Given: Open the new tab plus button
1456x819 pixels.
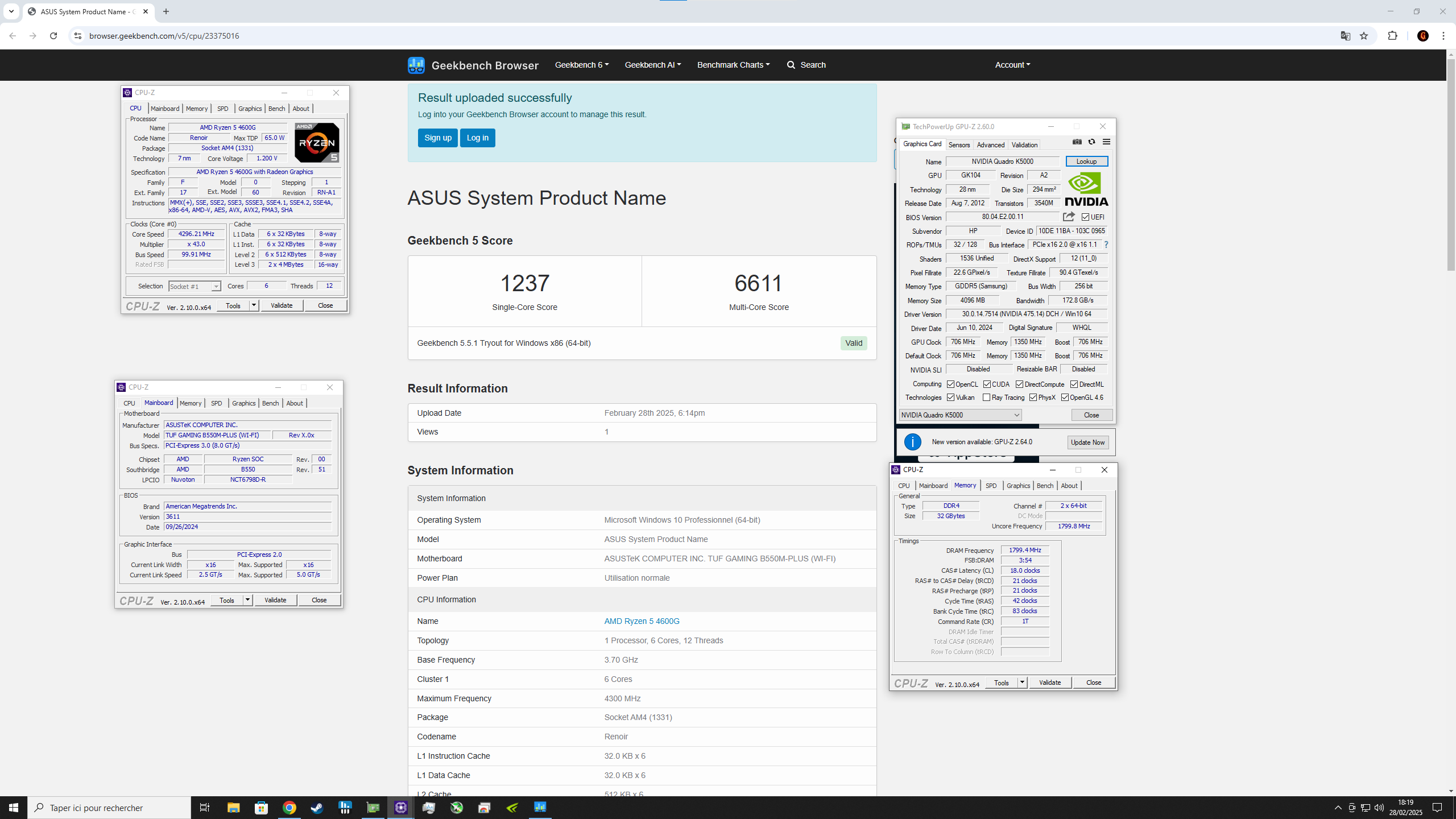Looking at the screenshot, I should point(166,11).
